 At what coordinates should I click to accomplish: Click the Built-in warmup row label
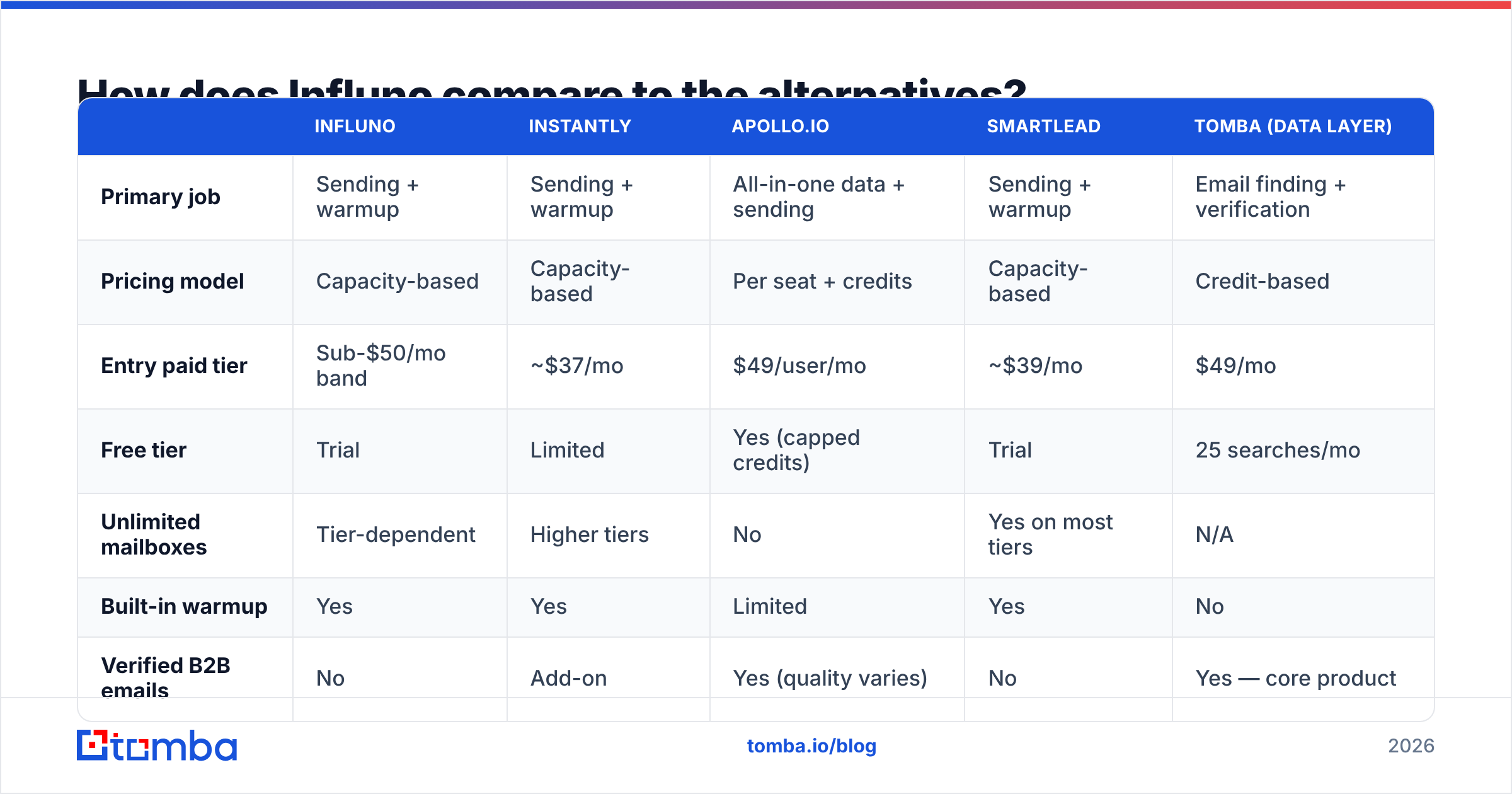point(184,606)
